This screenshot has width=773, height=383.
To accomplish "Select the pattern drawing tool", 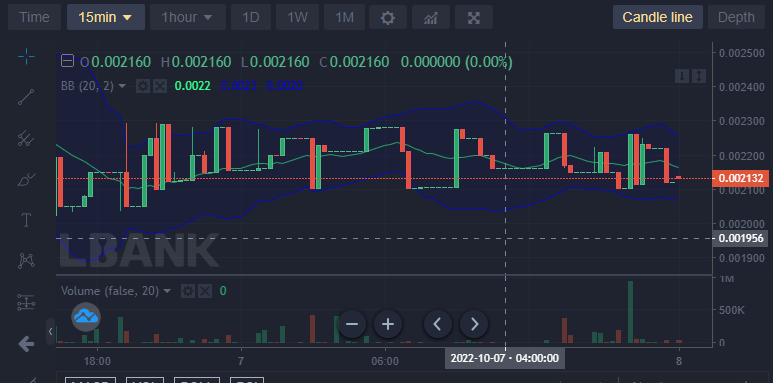I will tap(26, 261).
